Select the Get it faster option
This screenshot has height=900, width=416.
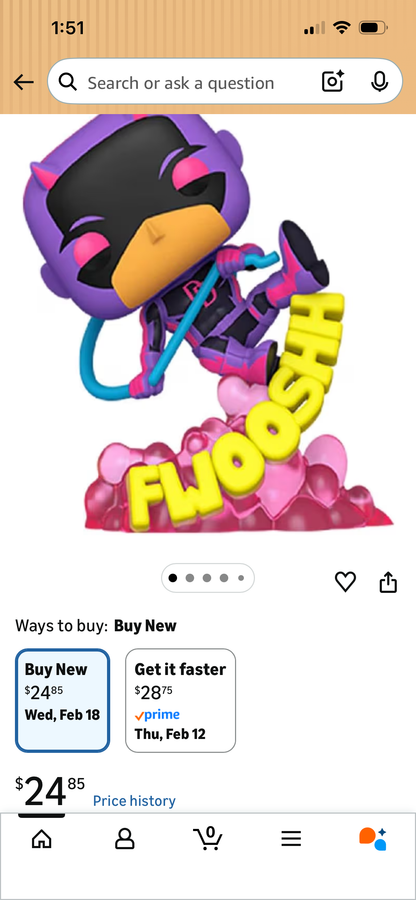[x=180, y=700]
